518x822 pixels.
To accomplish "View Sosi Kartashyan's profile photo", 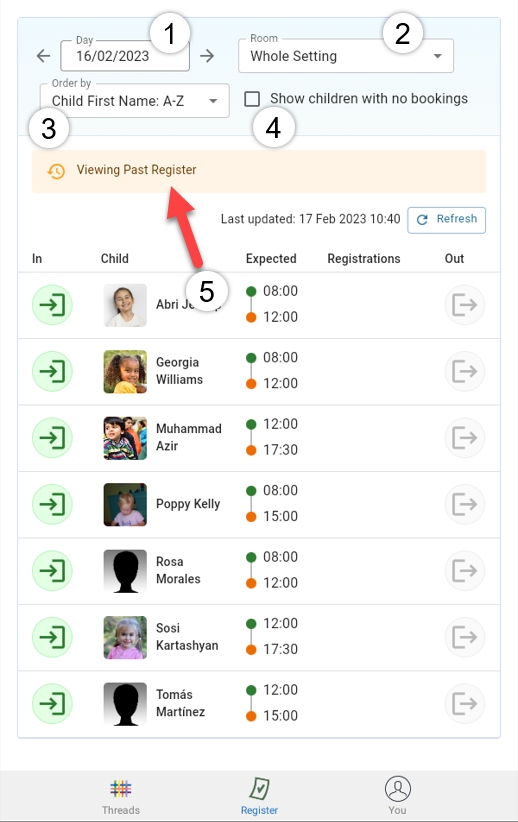I will 125,637.
